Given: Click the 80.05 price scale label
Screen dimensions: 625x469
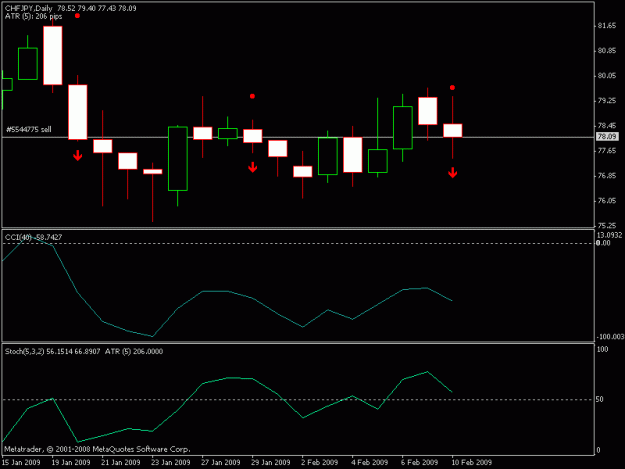Looking at the screenshot, I should click(607, 76).
